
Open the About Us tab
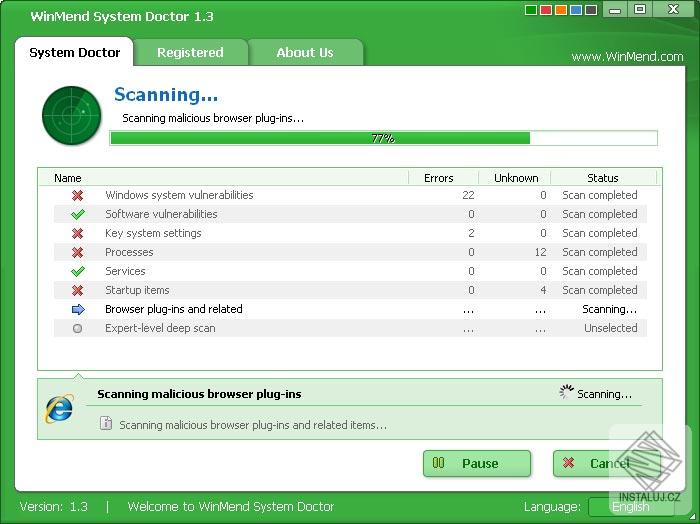[x=305, y=52]
